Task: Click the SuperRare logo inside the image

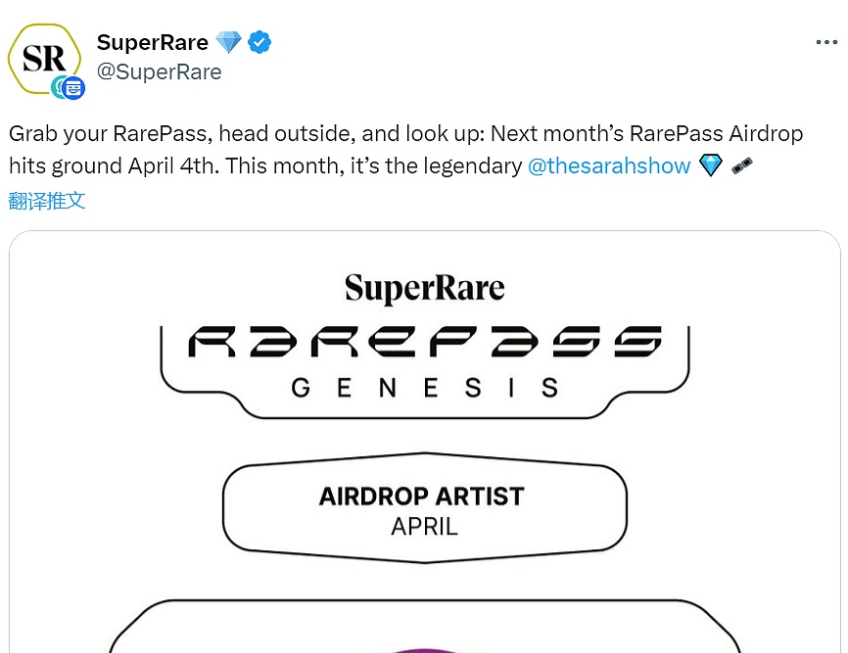Action: 425,289
